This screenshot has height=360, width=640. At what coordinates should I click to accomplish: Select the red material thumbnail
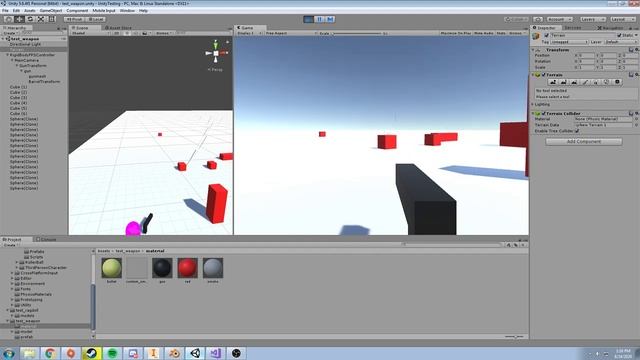tap(187, 269)
